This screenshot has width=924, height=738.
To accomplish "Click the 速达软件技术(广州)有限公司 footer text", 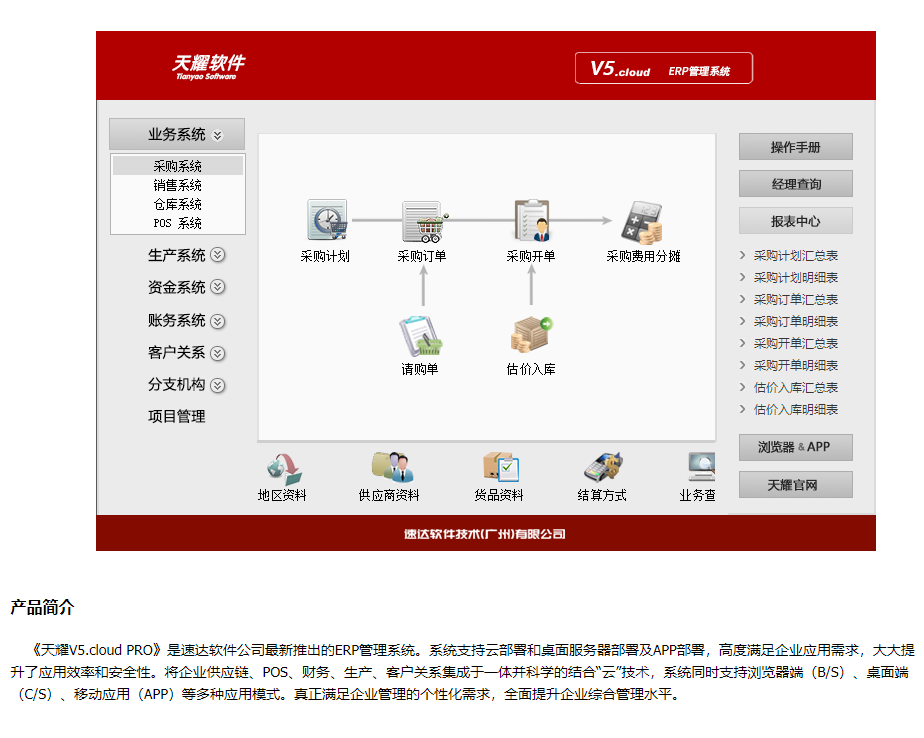I will coord(485,534).
